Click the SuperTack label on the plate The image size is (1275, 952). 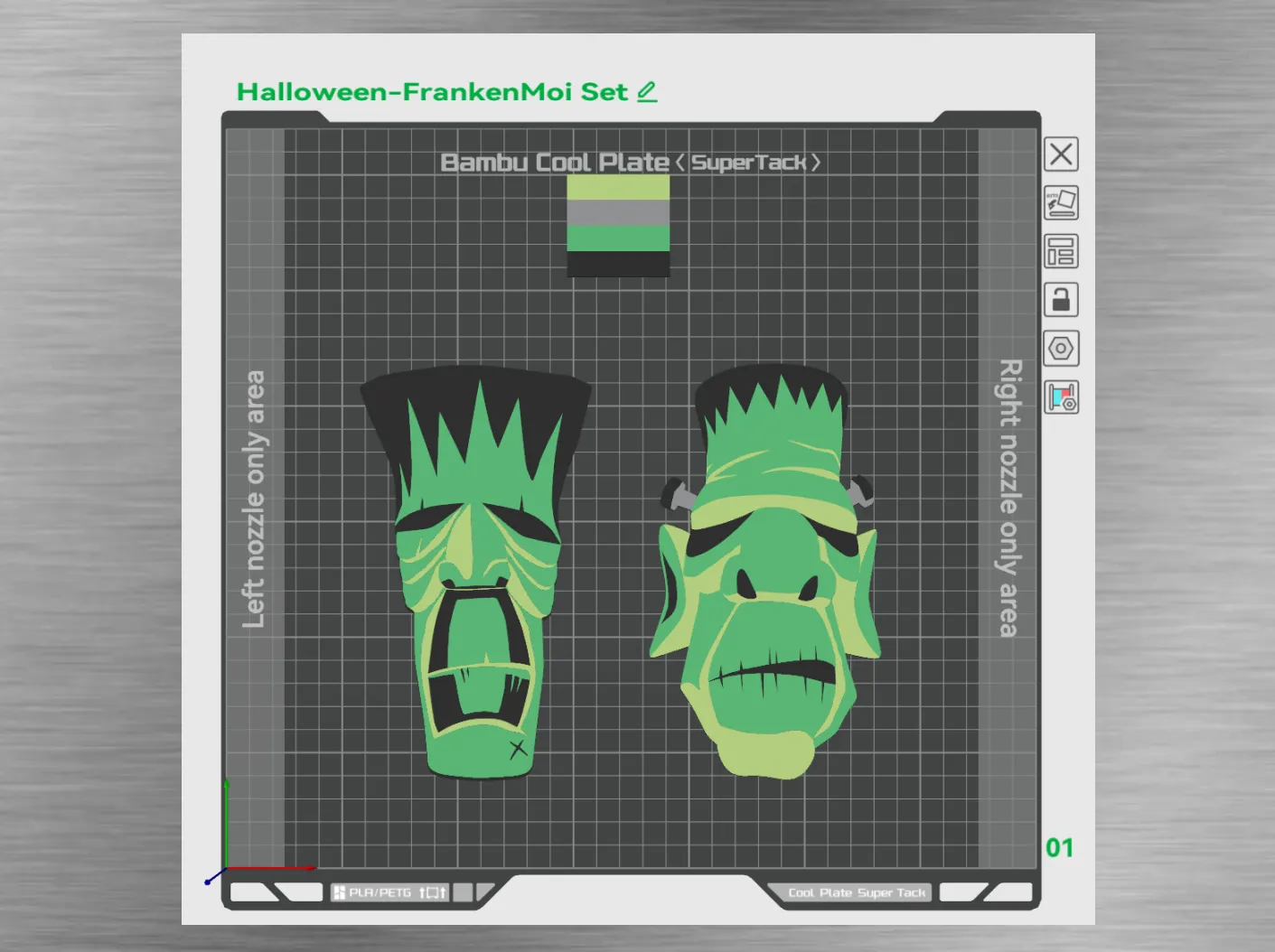tap(749, 163)
